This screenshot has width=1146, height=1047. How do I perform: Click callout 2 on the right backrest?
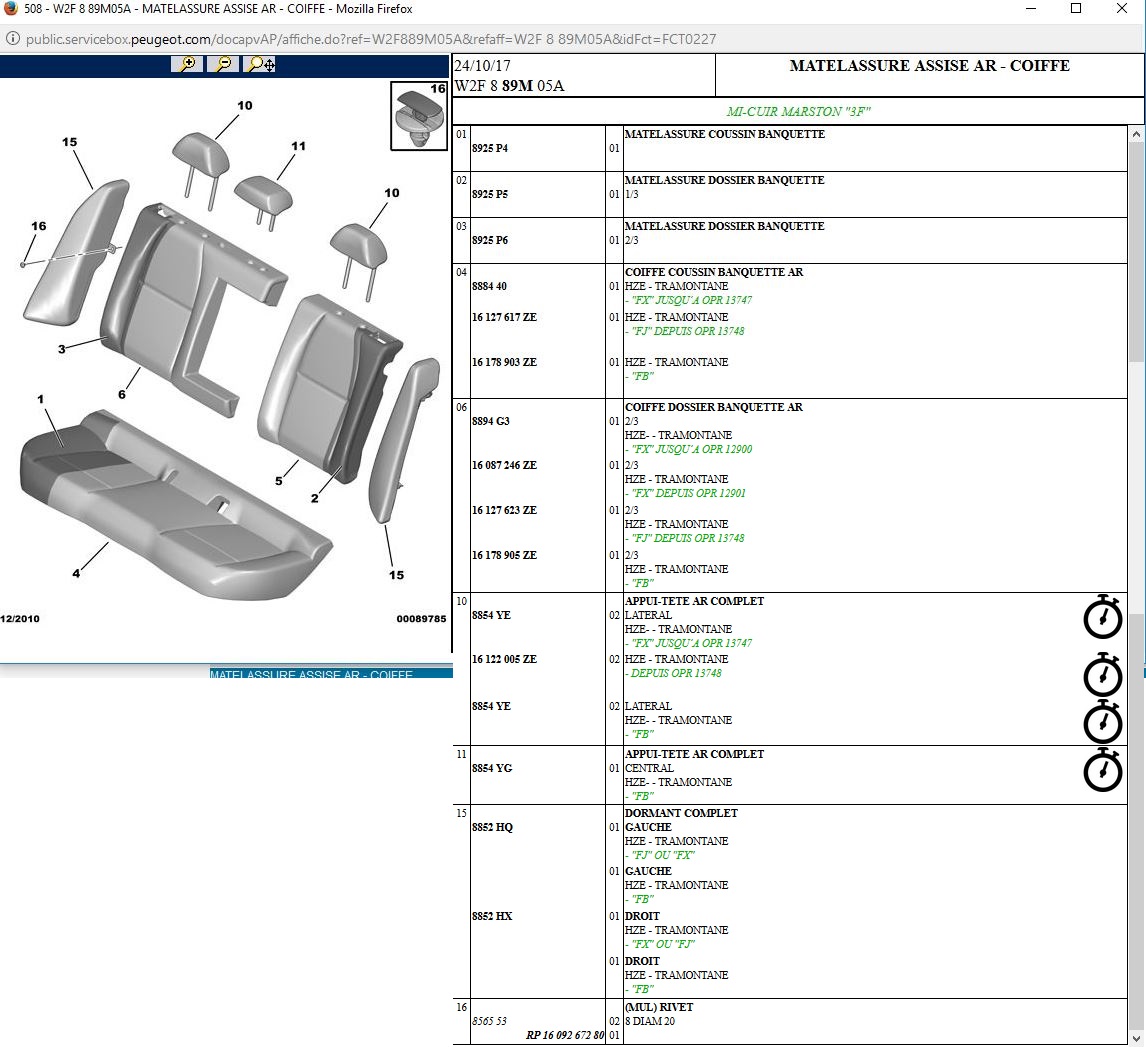coord(314,499)
